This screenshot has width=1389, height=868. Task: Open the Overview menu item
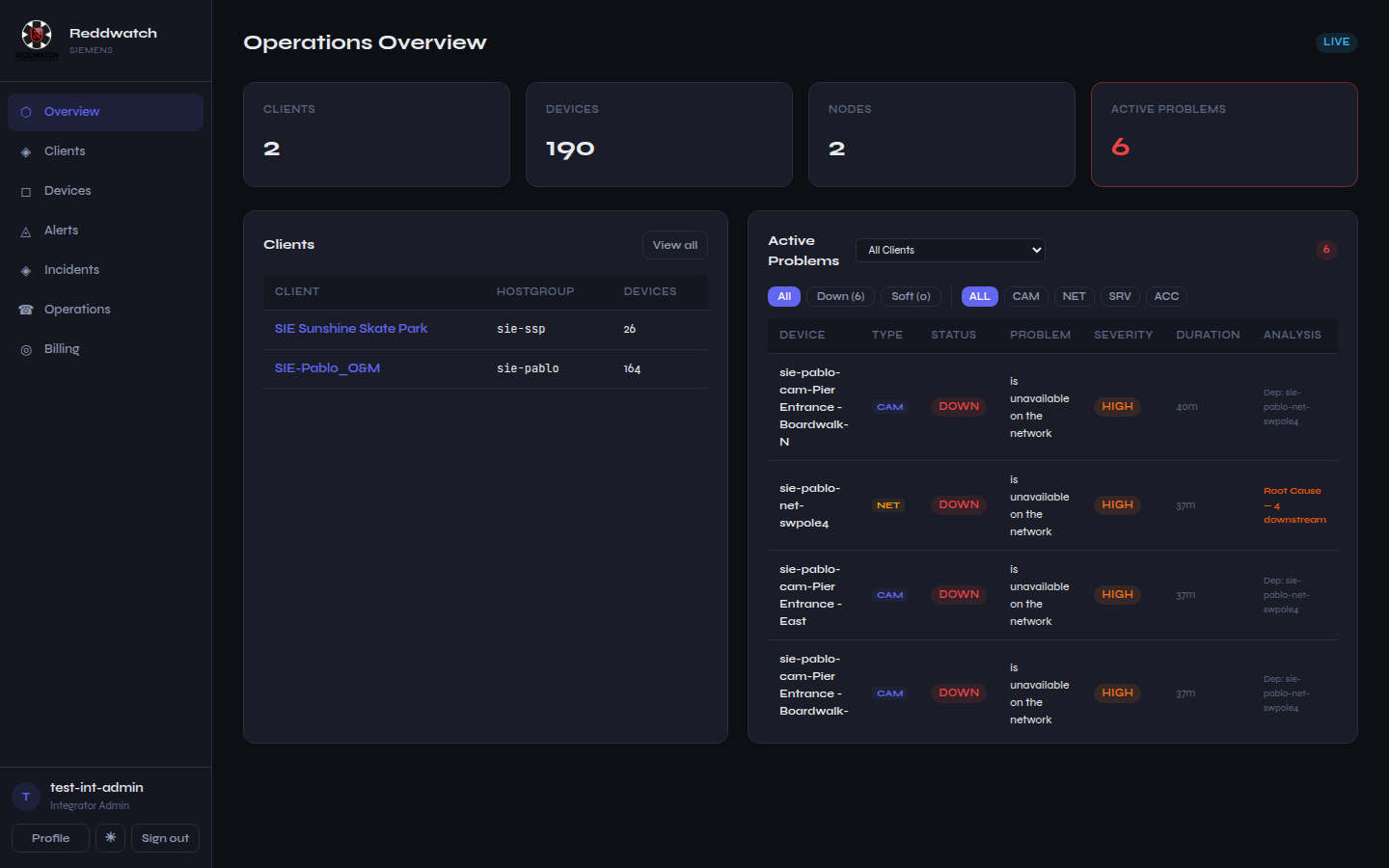[x=105, y=112]
